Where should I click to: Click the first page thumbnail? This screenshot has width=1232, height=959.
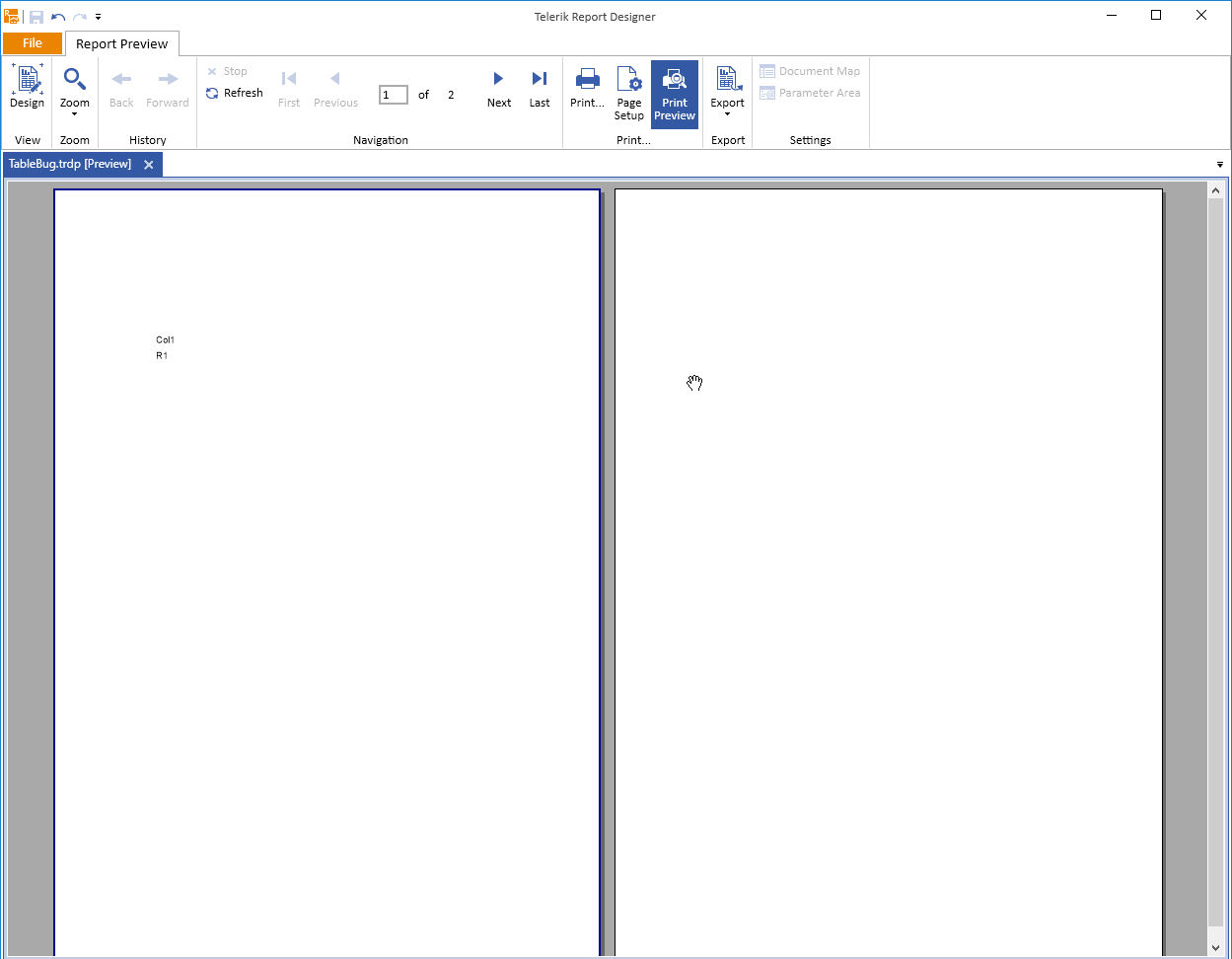coord(326,572)
